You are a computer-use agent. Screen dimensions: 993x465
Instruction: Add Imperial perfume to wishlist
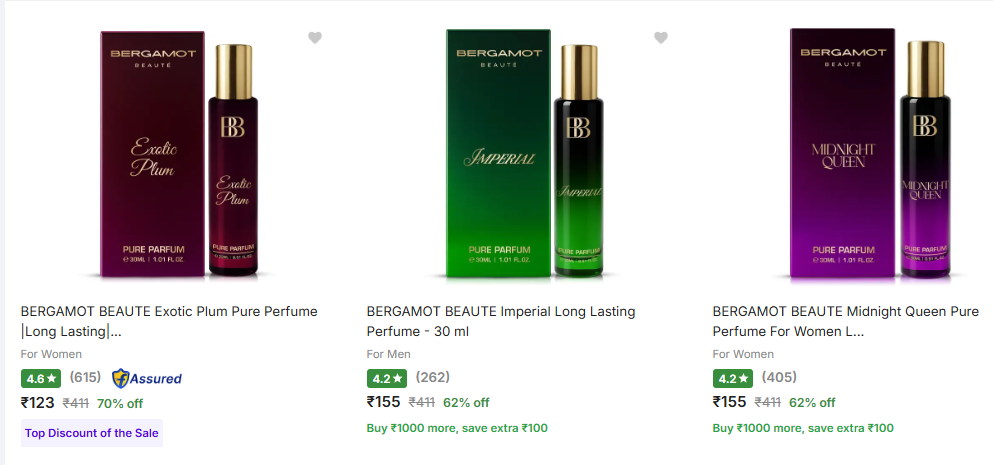click(661, 38)
